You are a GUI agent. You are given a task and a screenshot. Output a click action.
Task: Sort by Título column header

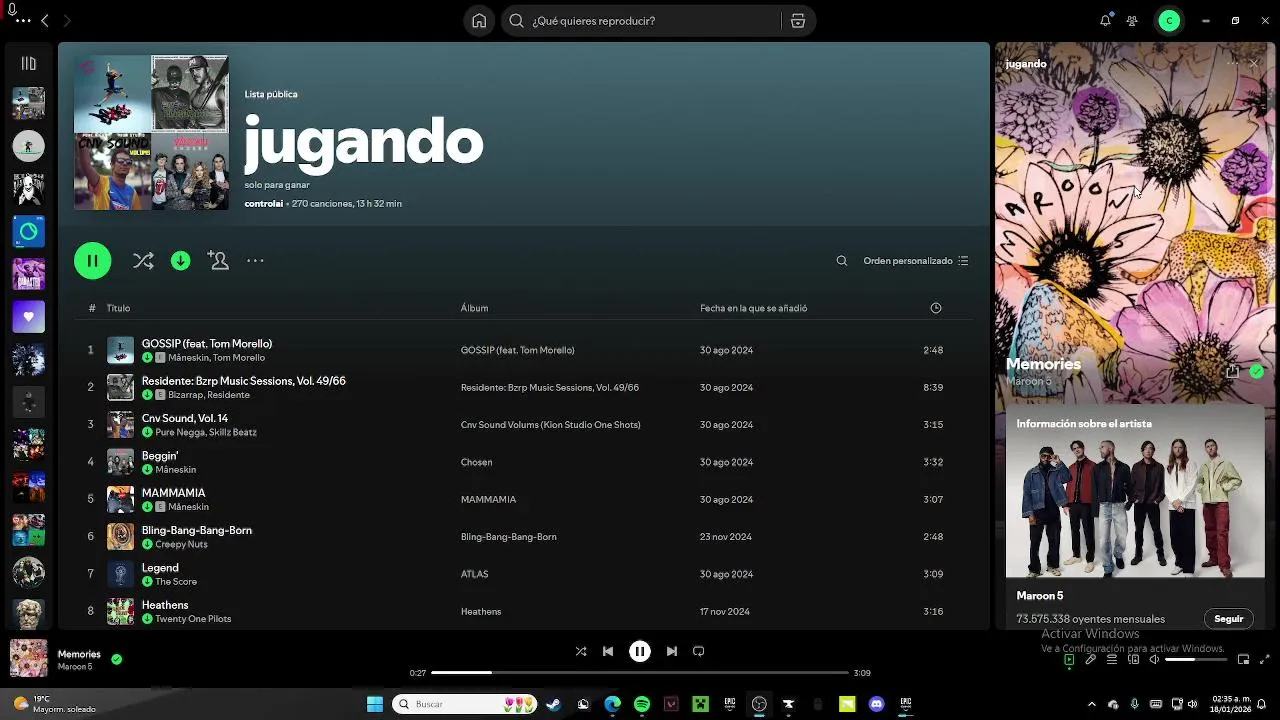118,308
